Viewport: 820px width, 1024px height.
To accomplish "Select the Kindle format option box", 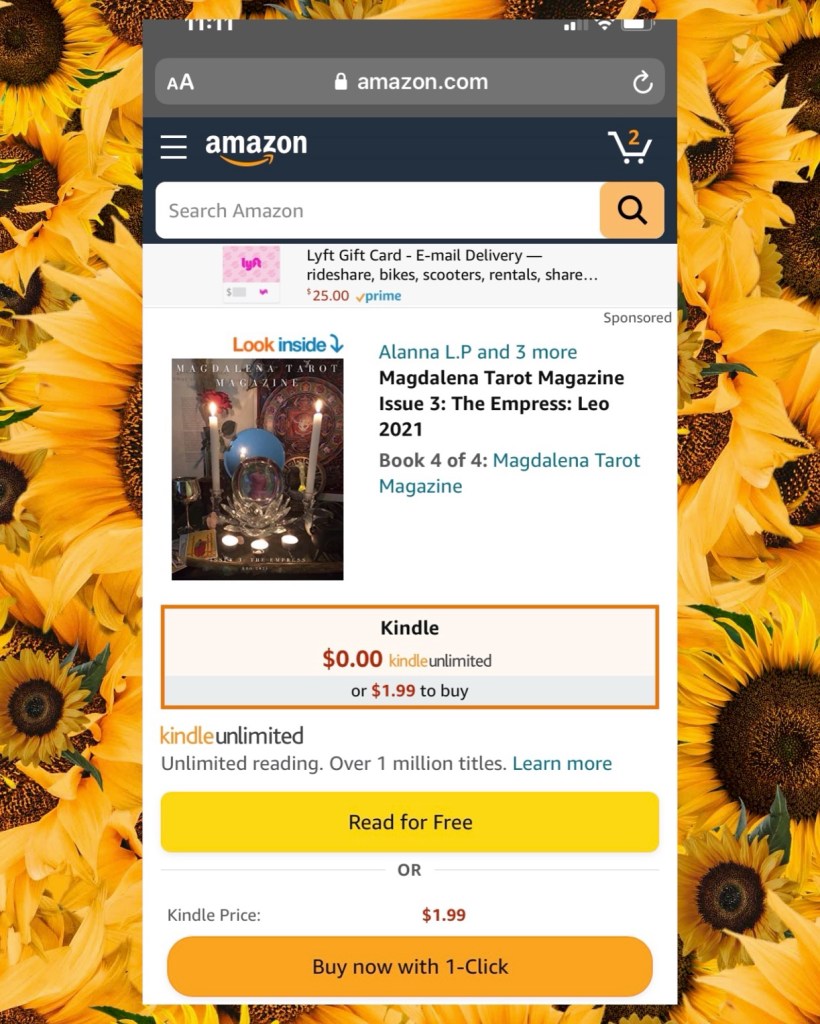I will coord(410,657).
